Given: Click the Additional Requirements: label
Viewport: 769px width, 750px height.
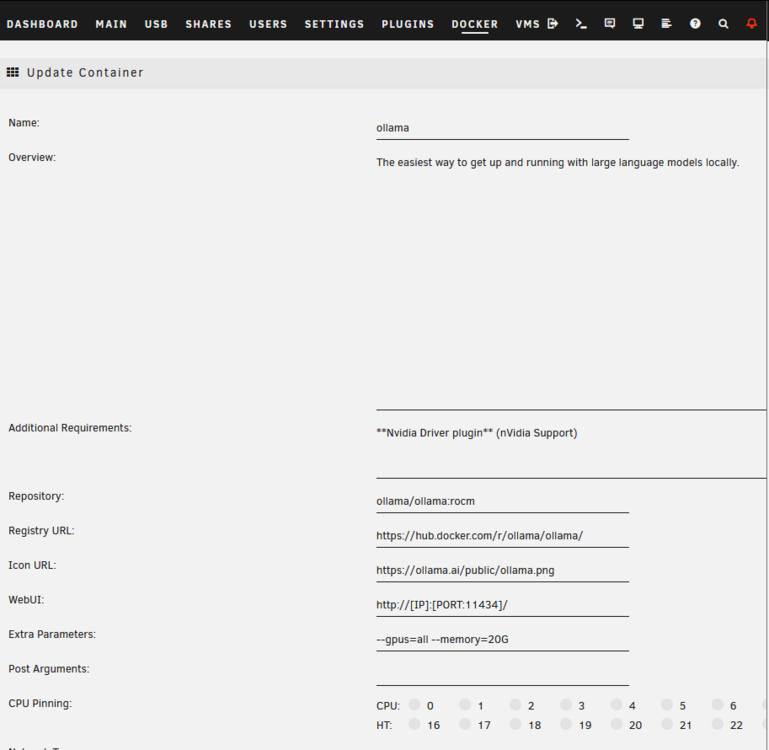Looking at the screenshot, I should [70, 428].
